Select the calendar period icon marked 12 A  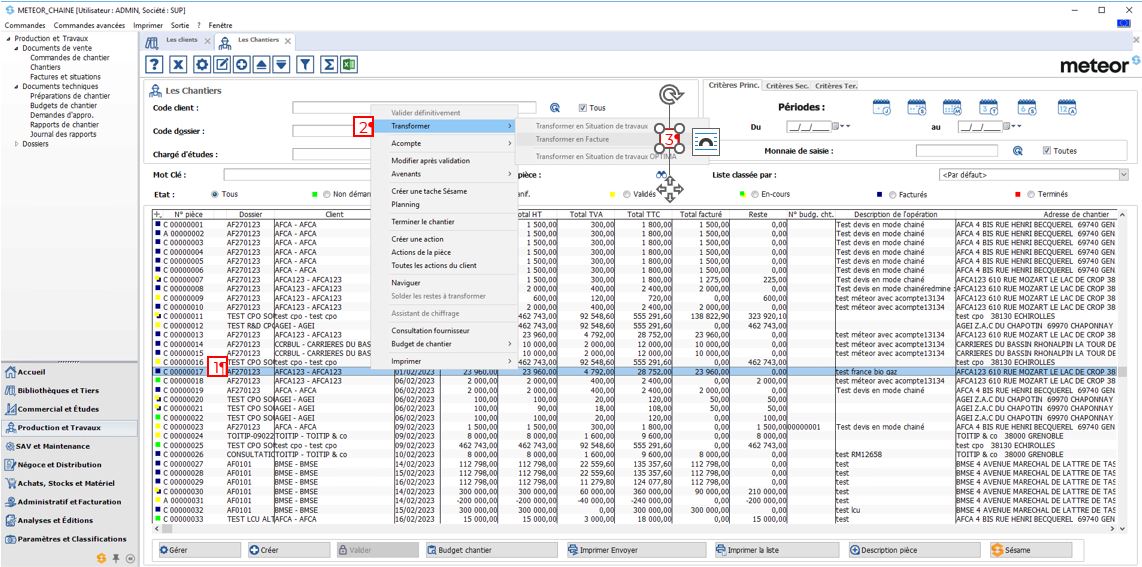tap(1066, 107)
